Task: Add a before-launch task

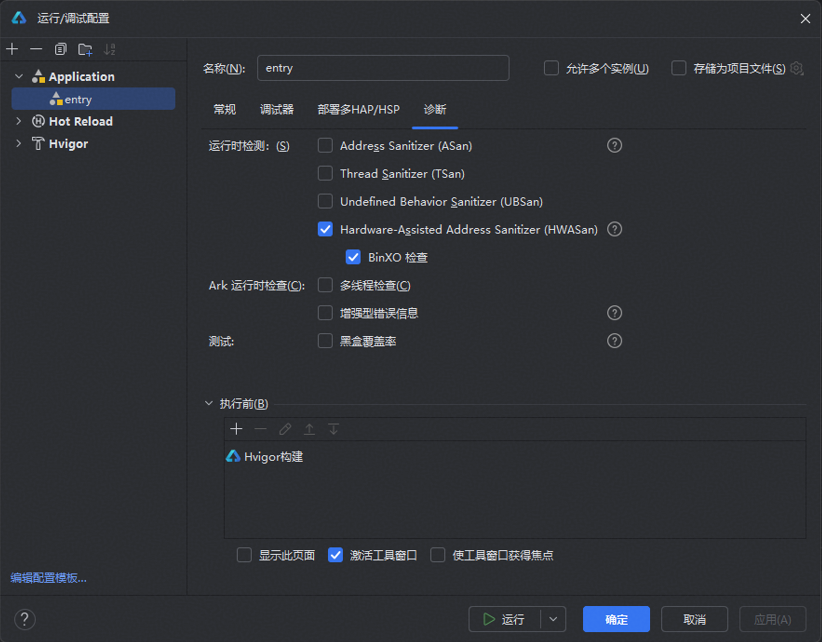Action: click(x=236, y=429)
